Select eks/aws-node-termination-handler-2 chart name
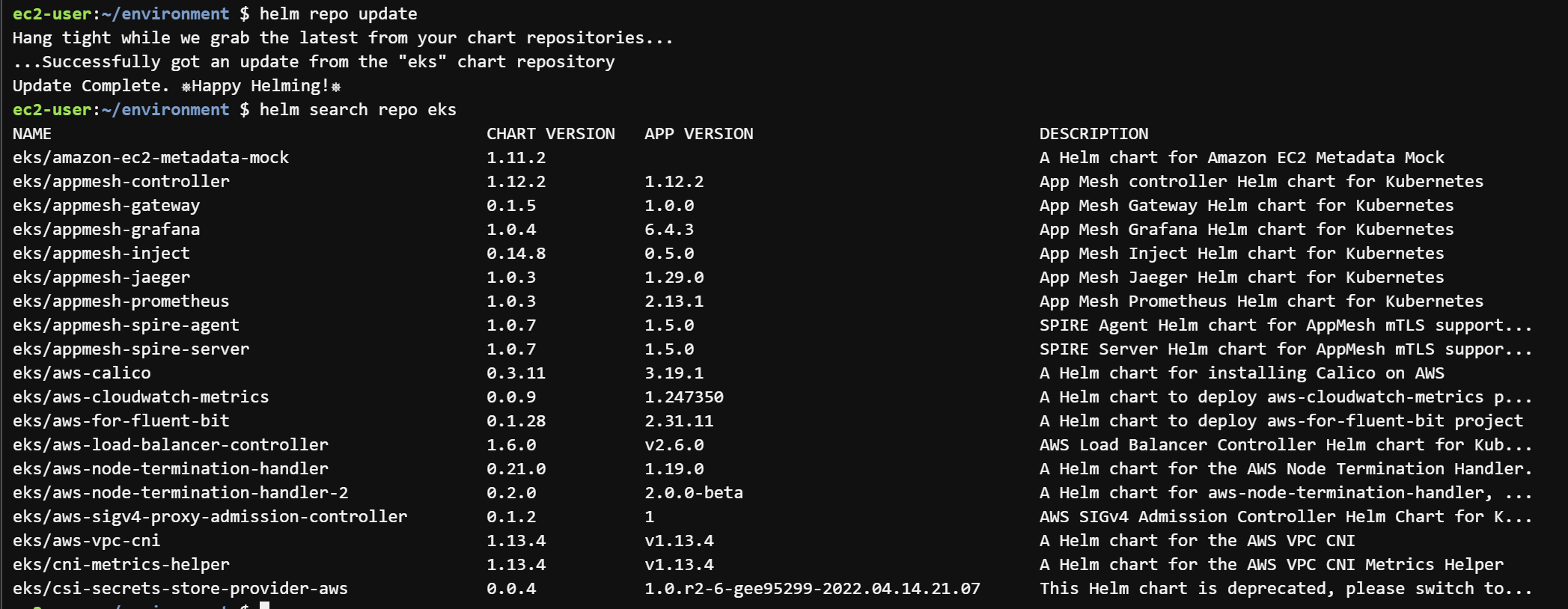The image size is (1568, 609). (180, 493)
